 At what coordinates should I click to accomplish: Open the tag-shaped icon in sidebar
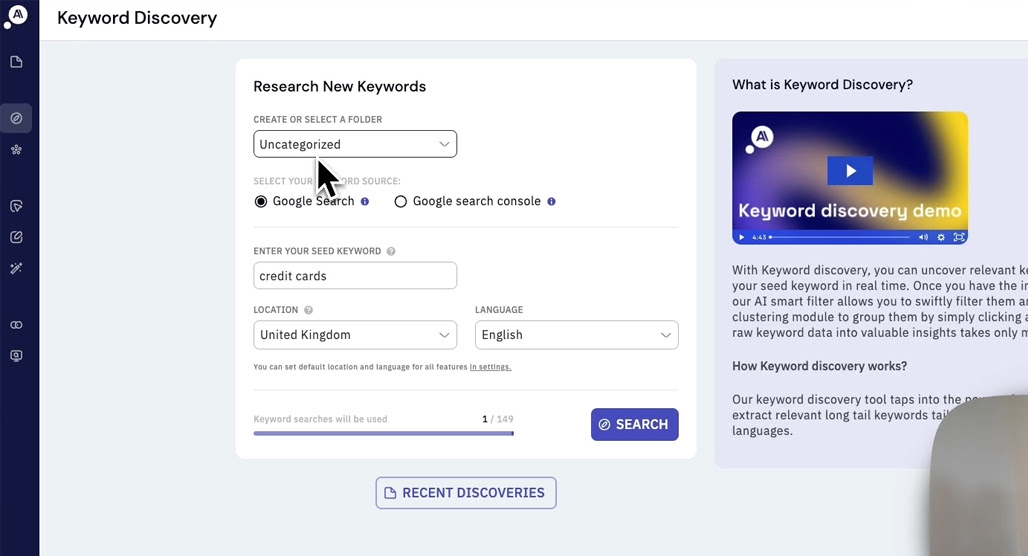point(16,206)
